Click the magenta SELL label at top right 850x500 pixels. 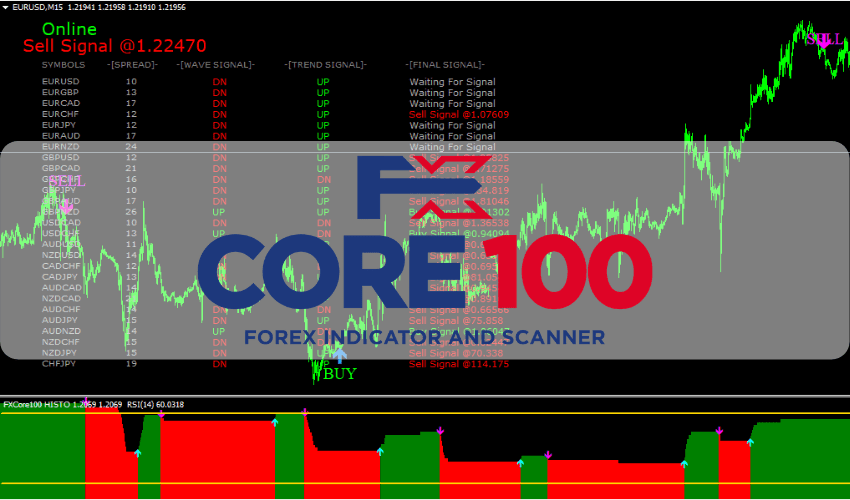pyautogui.click(x=825, y=39)
